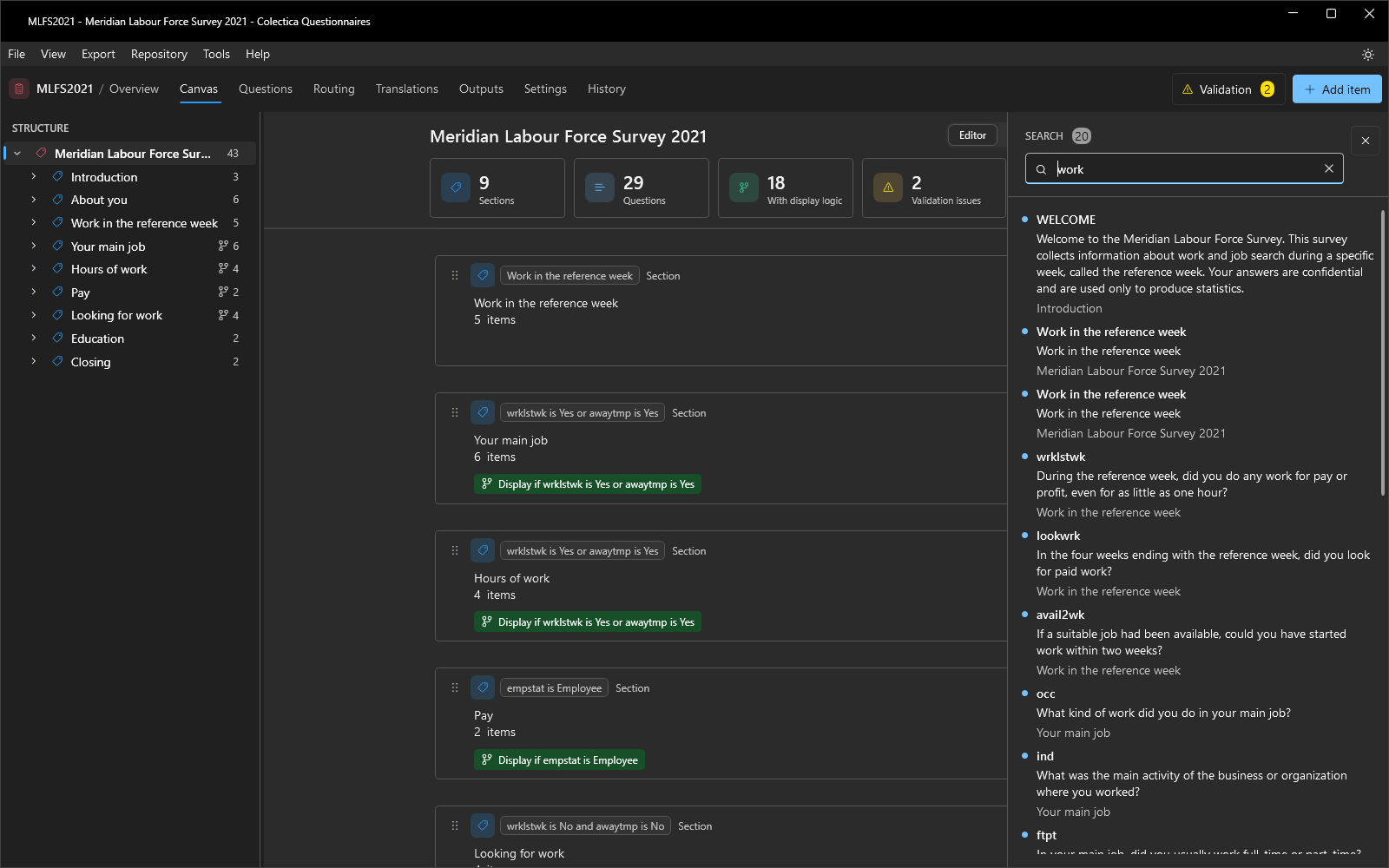Click the search results scrollbar
The height and width of the screenshot is (868, 1389).
pos(1383,352)
